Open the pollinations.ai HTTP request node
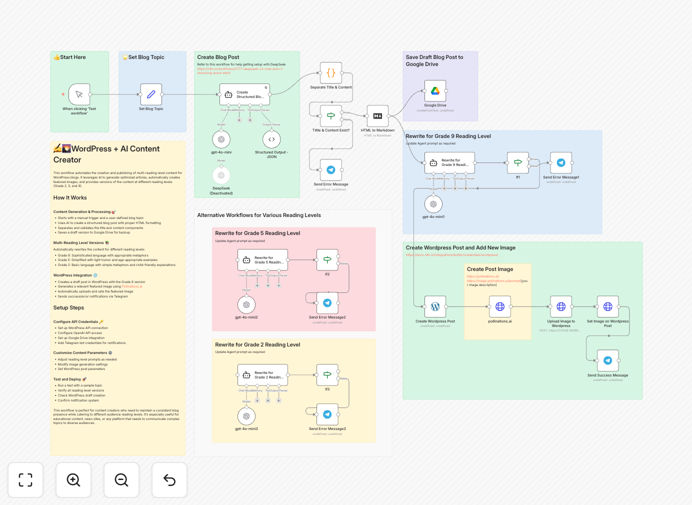692x505 pixels. pyautogui.click(x=500, y=306)
